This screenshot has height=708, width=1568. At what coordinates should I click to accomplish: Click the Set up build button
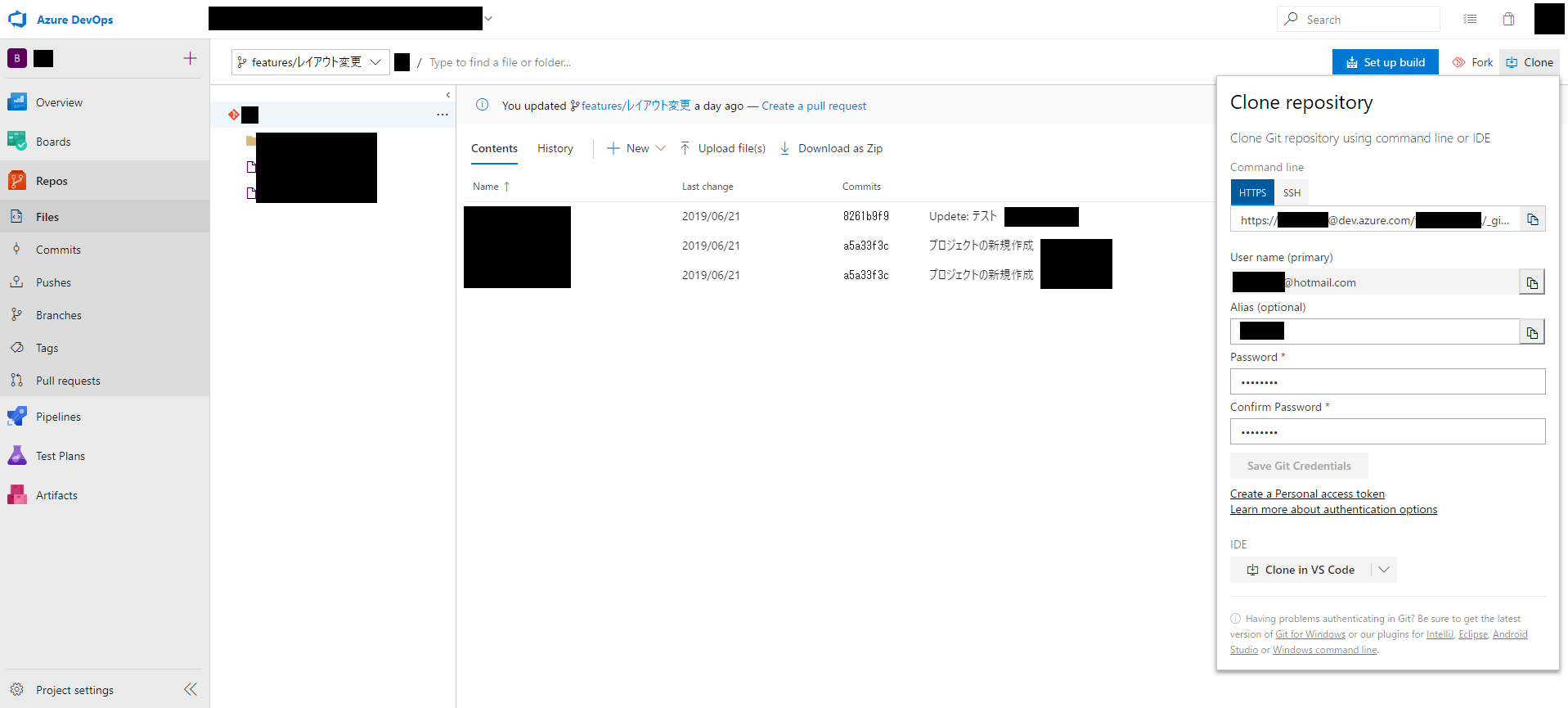pos(1386,62)
